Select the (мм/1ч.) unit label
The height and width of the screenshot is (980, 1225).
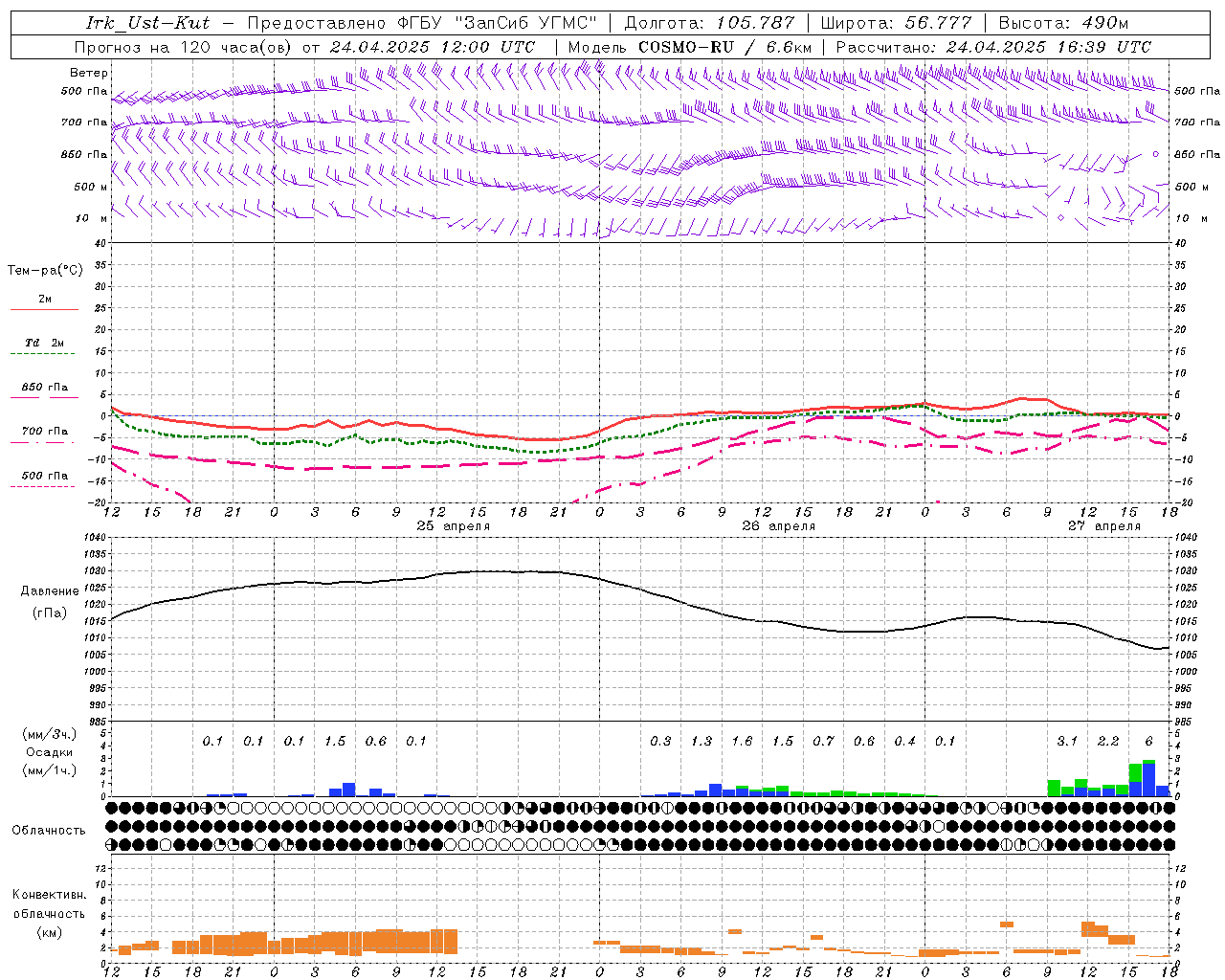[50, 770]
